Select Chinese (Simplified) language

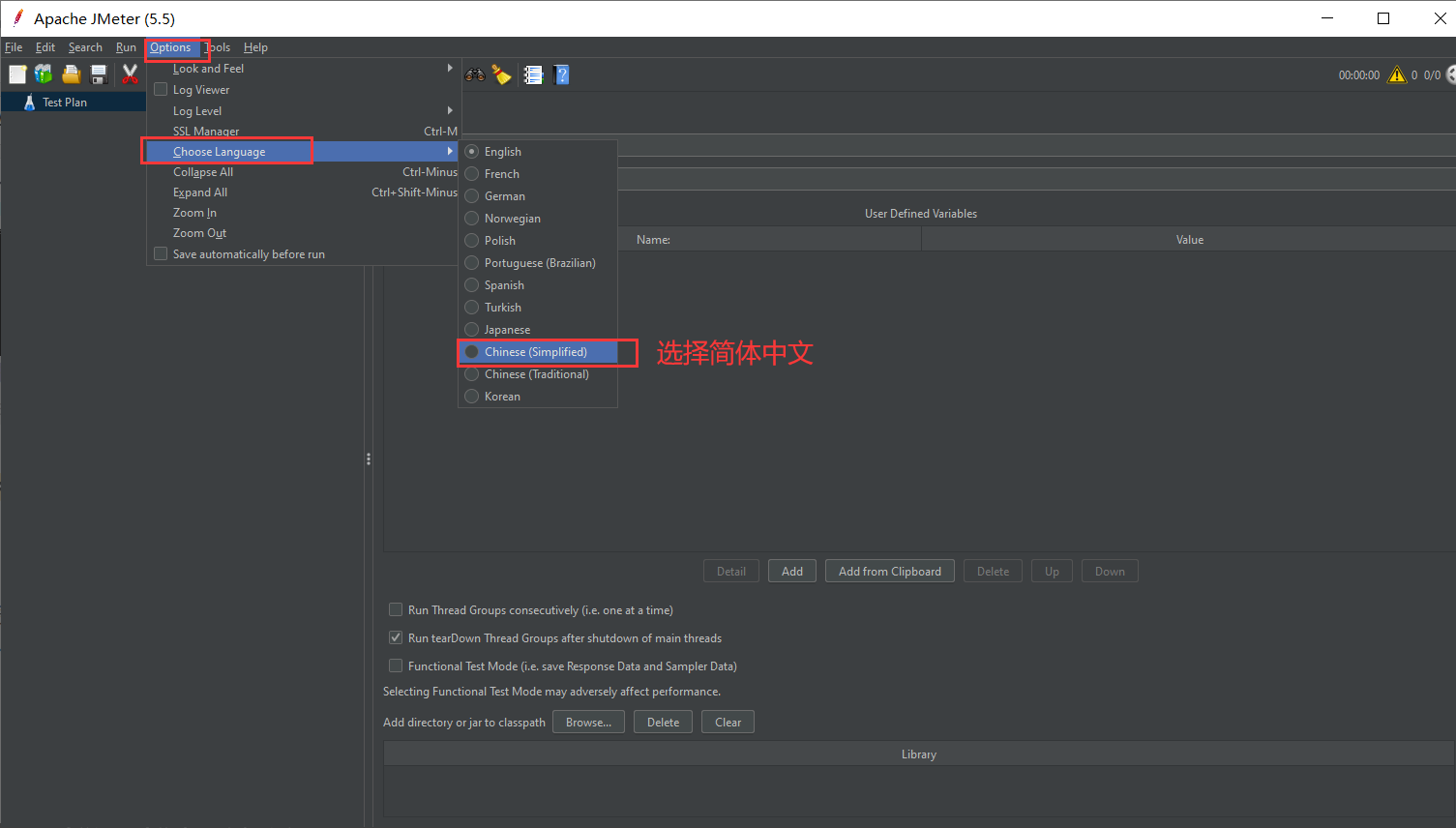[x=538, y=352]
